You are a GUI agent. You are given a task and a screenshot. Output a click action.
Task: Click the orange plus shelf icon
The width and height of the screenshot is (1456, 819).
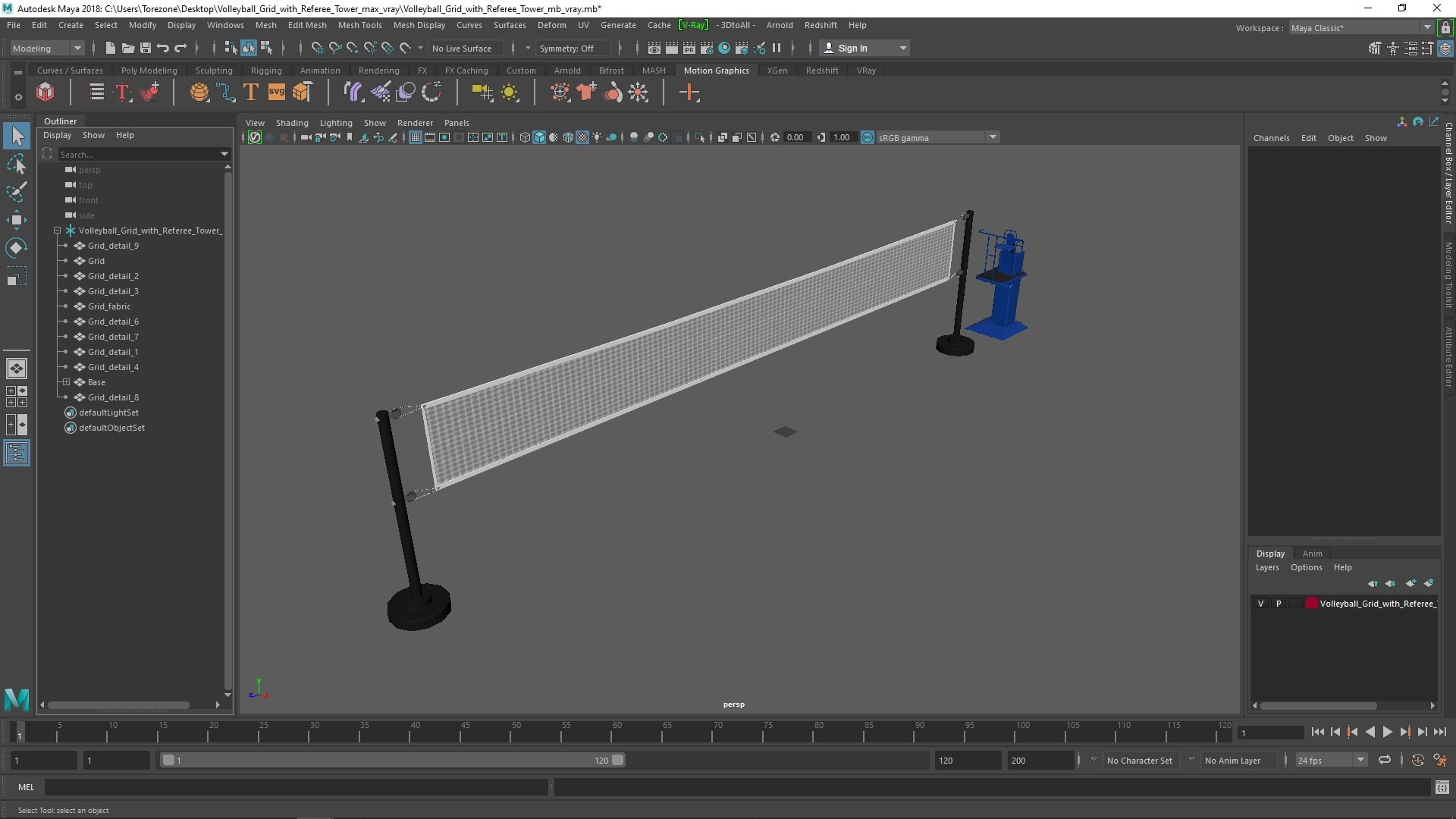point(689,93)
